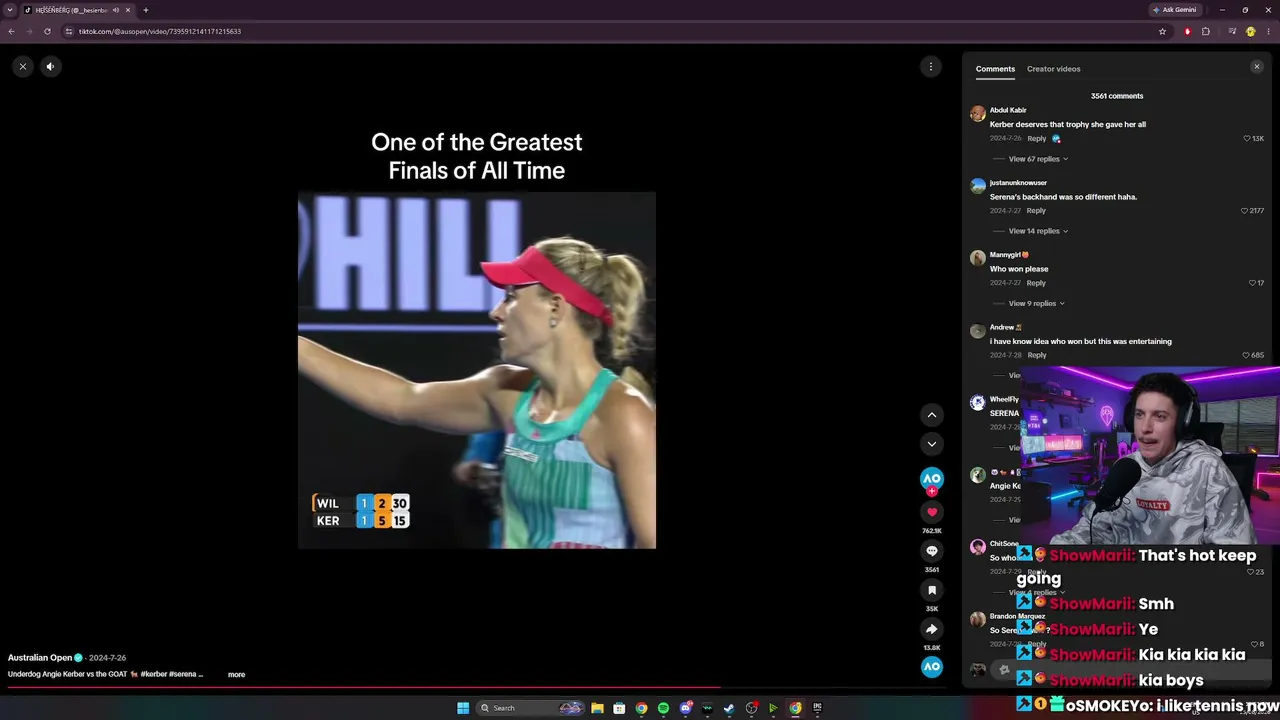Switch to the Comments tab
Image resolution: width=1280 pixels, height=720 pixels.
click(995, 69)
